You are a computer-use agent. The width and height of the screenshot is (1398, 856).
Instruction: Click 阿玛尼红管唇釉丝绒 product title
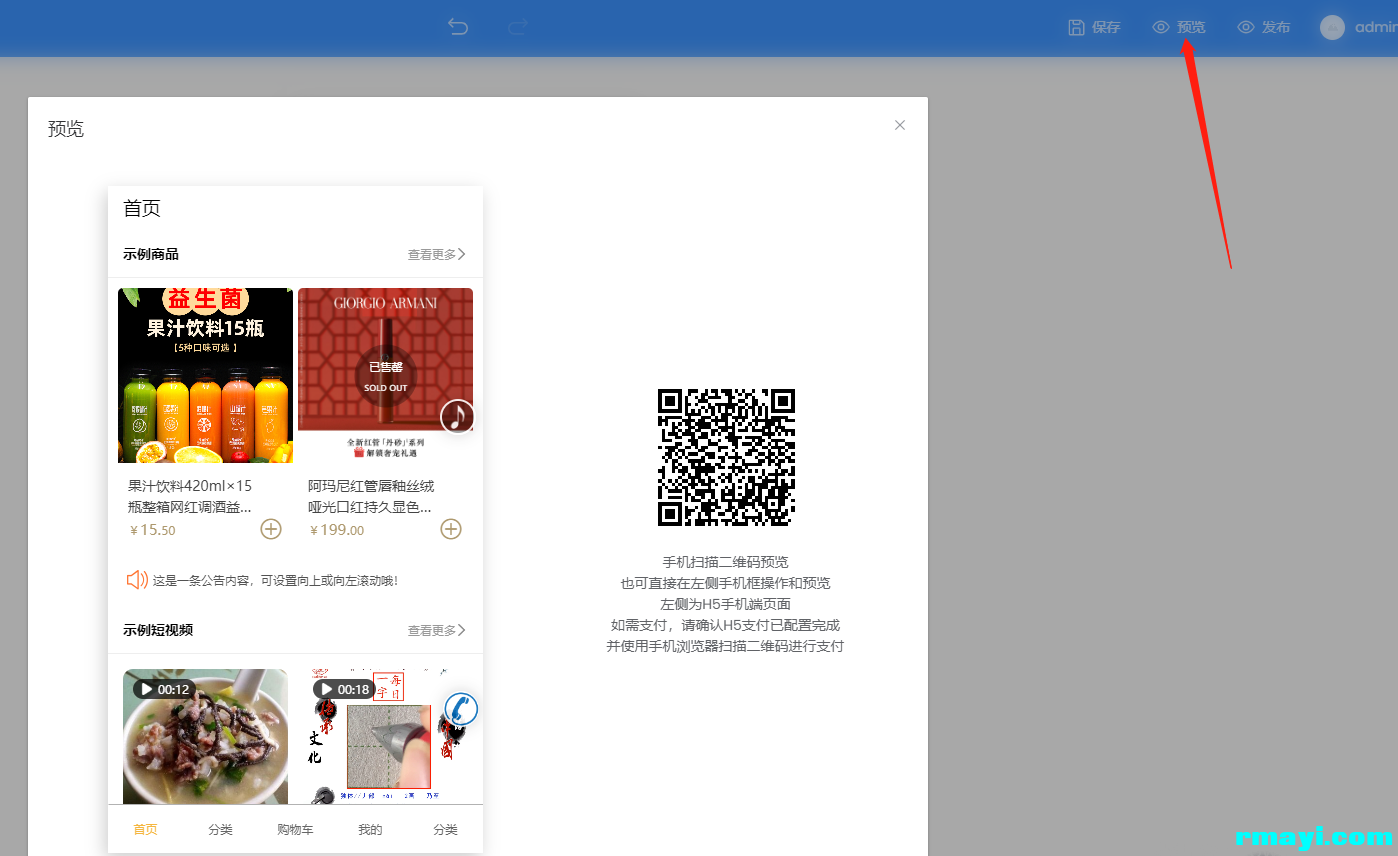(x=371, y=496)
